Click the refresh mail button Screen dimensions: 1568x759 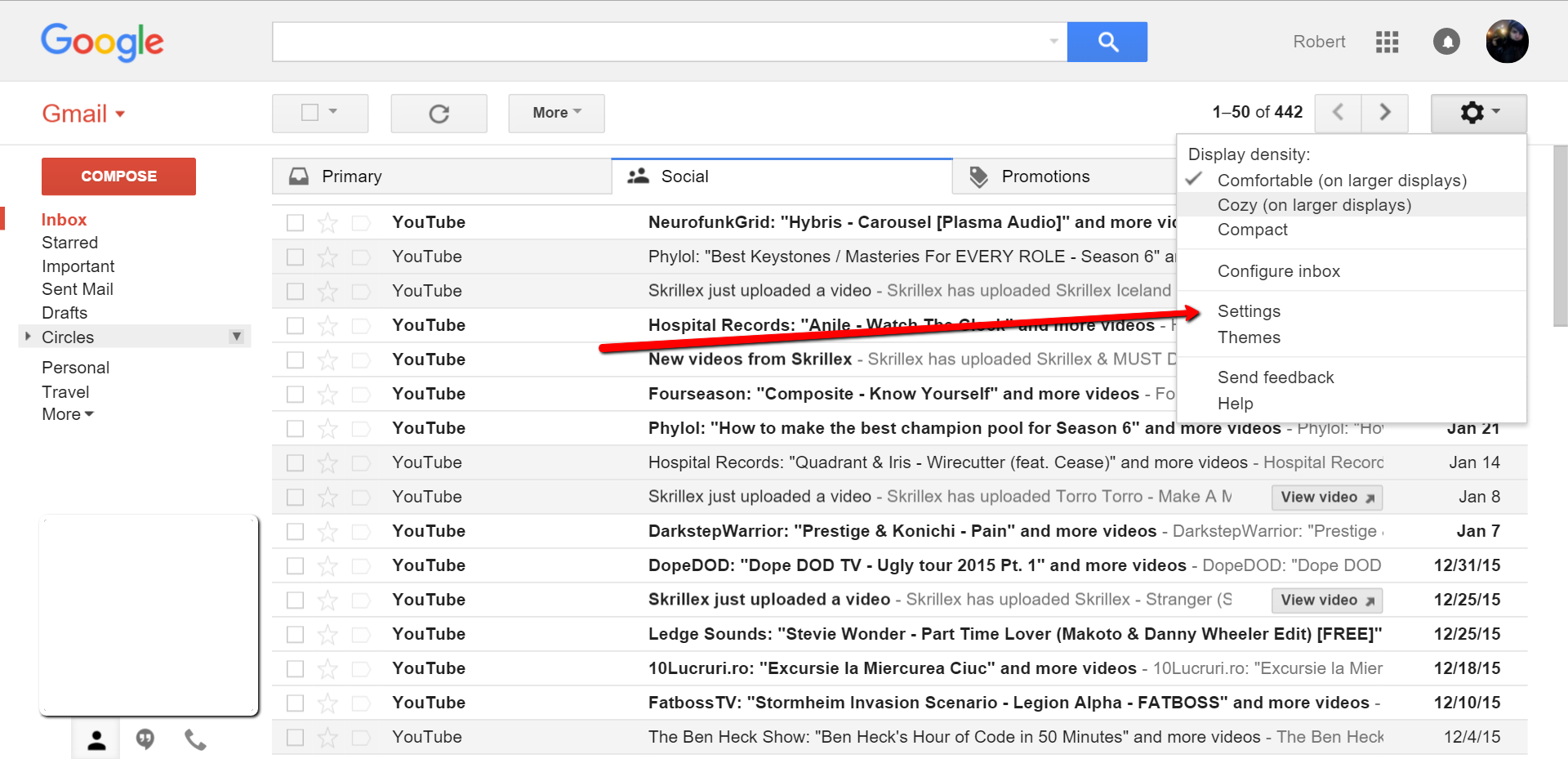point(439,114)
